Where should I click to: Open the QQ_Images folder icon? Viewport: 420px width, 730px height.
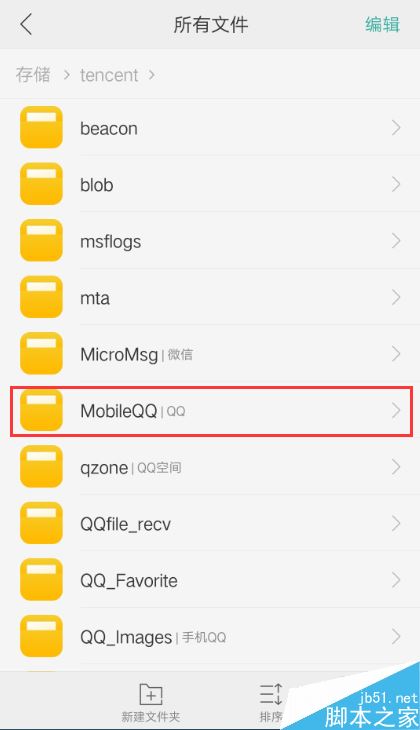41,636
